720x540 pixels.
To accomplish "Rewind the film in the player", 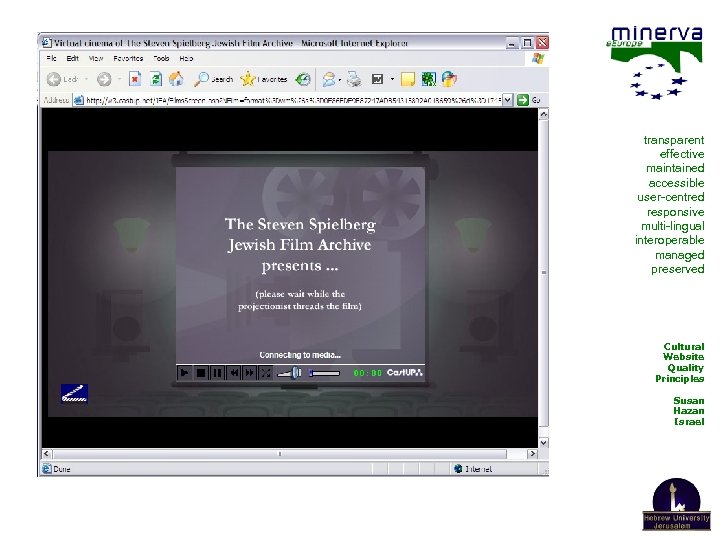I will point(233,372).
